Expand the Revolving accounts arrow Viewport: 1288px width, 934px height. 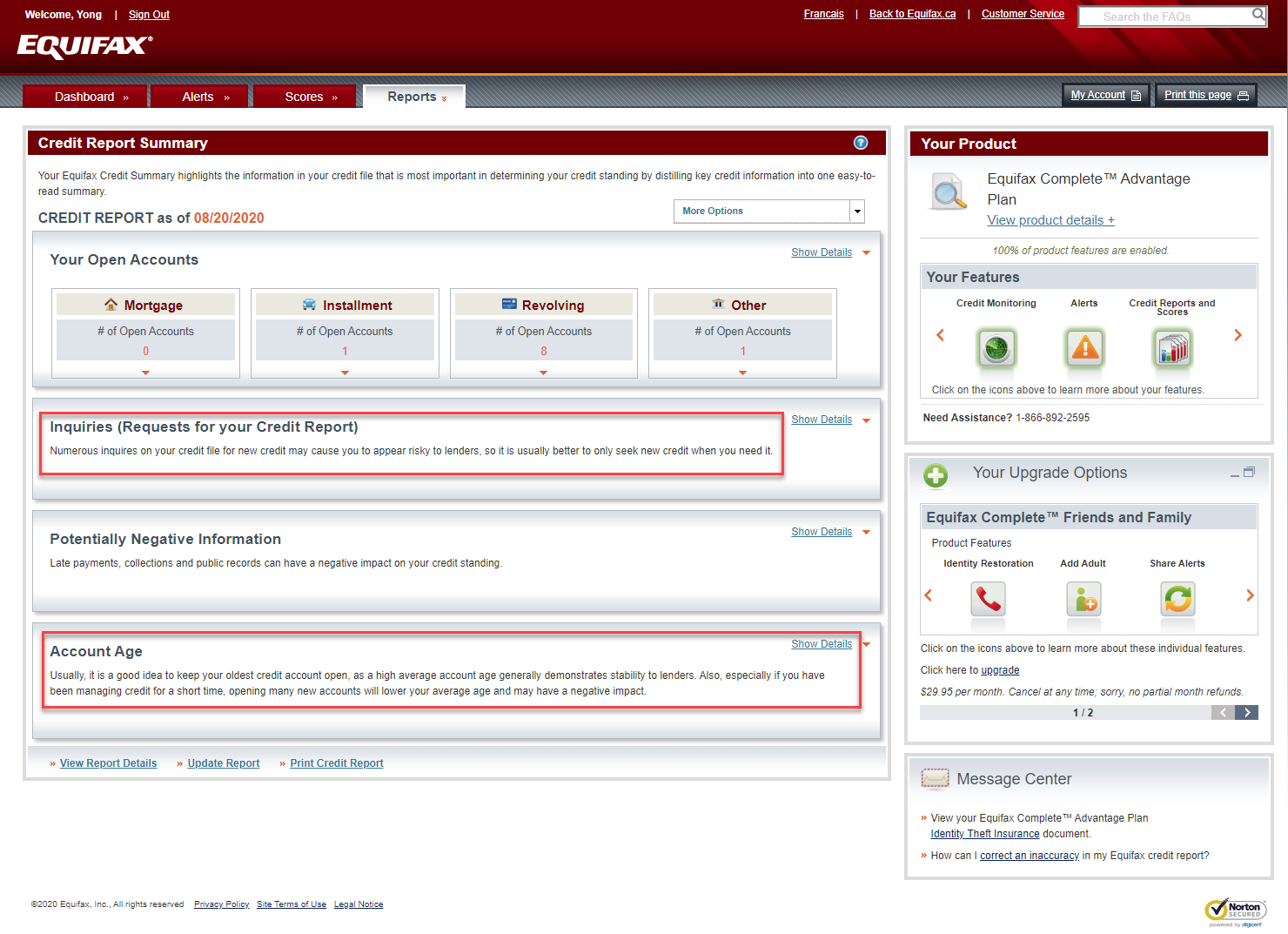point(544,373)
